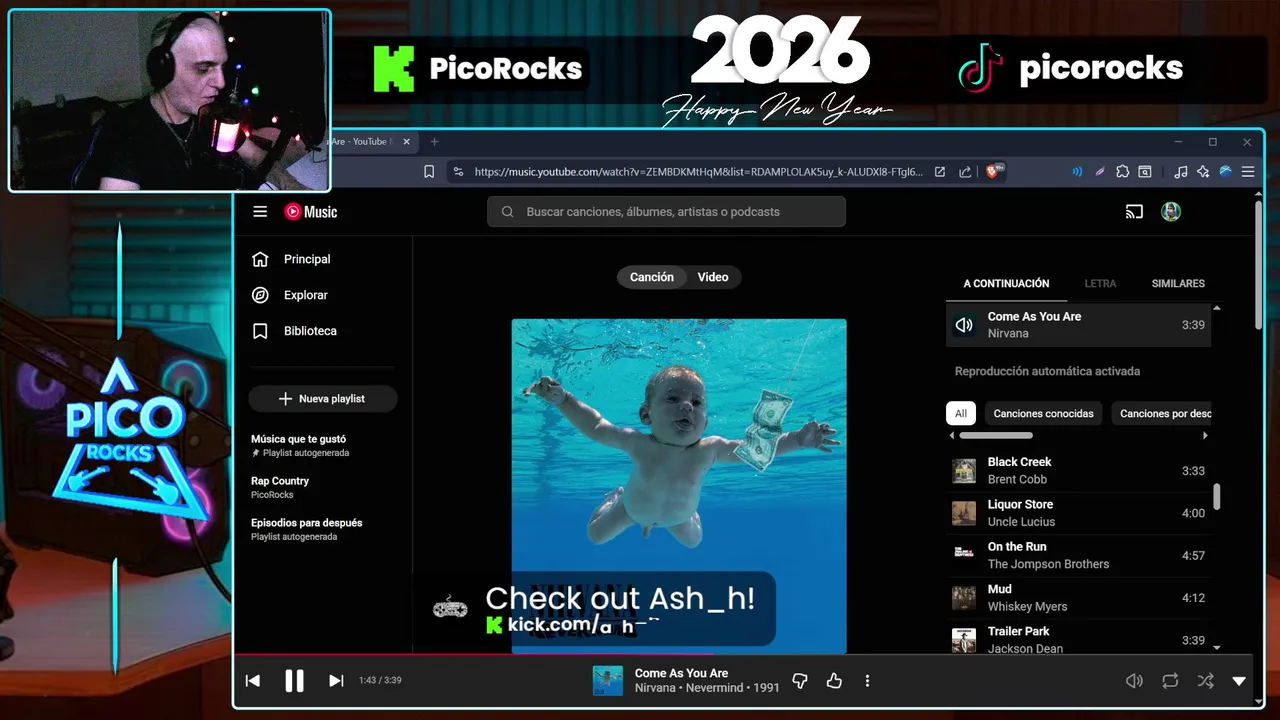The width and height of the screenshot is (1280, 720).
Task: Click the YouTube Music logo
Action: pyautogui.click(x=311, y=212)
